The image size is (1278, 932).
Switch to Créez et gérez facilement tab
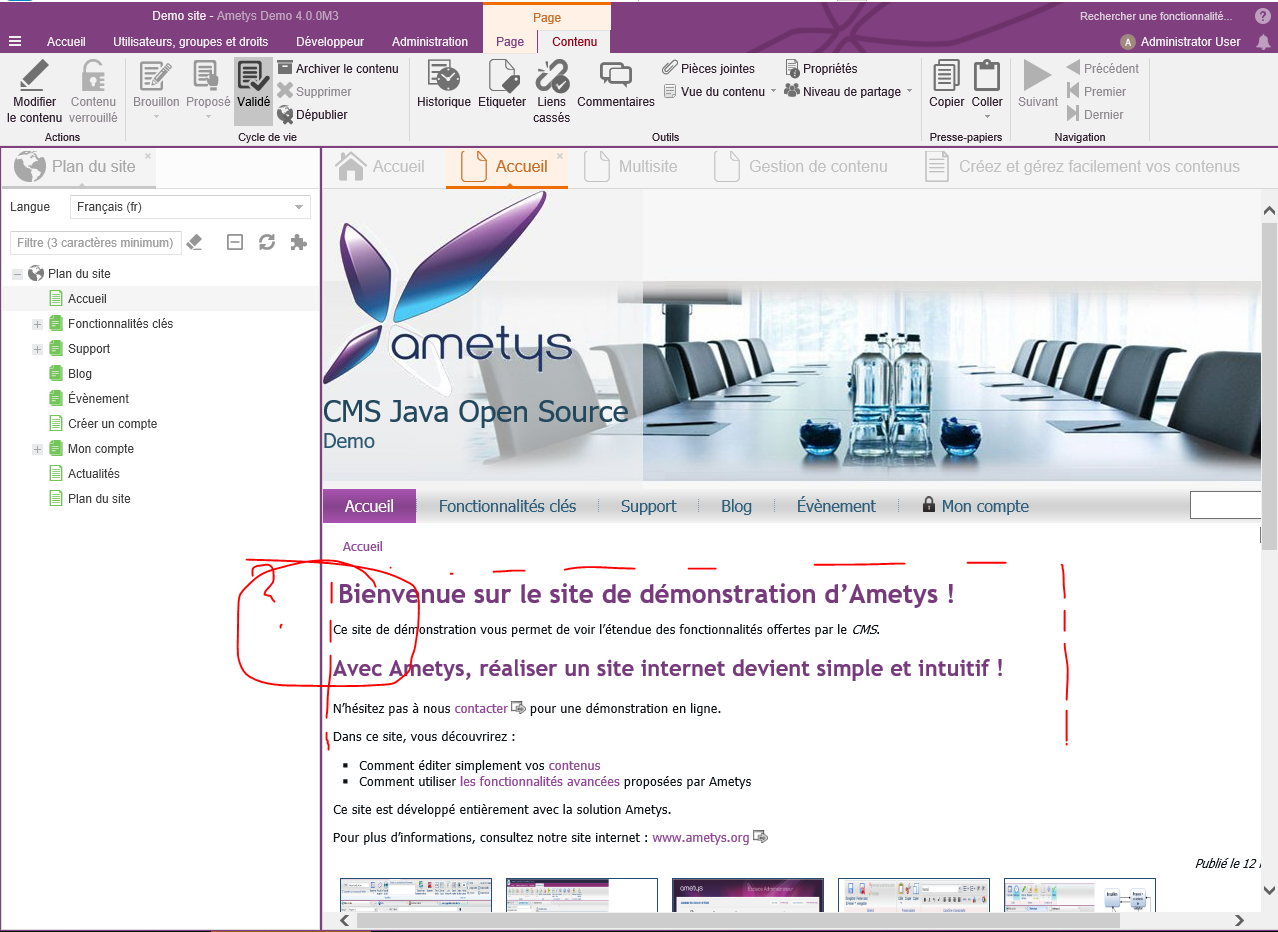(1083, 167)
